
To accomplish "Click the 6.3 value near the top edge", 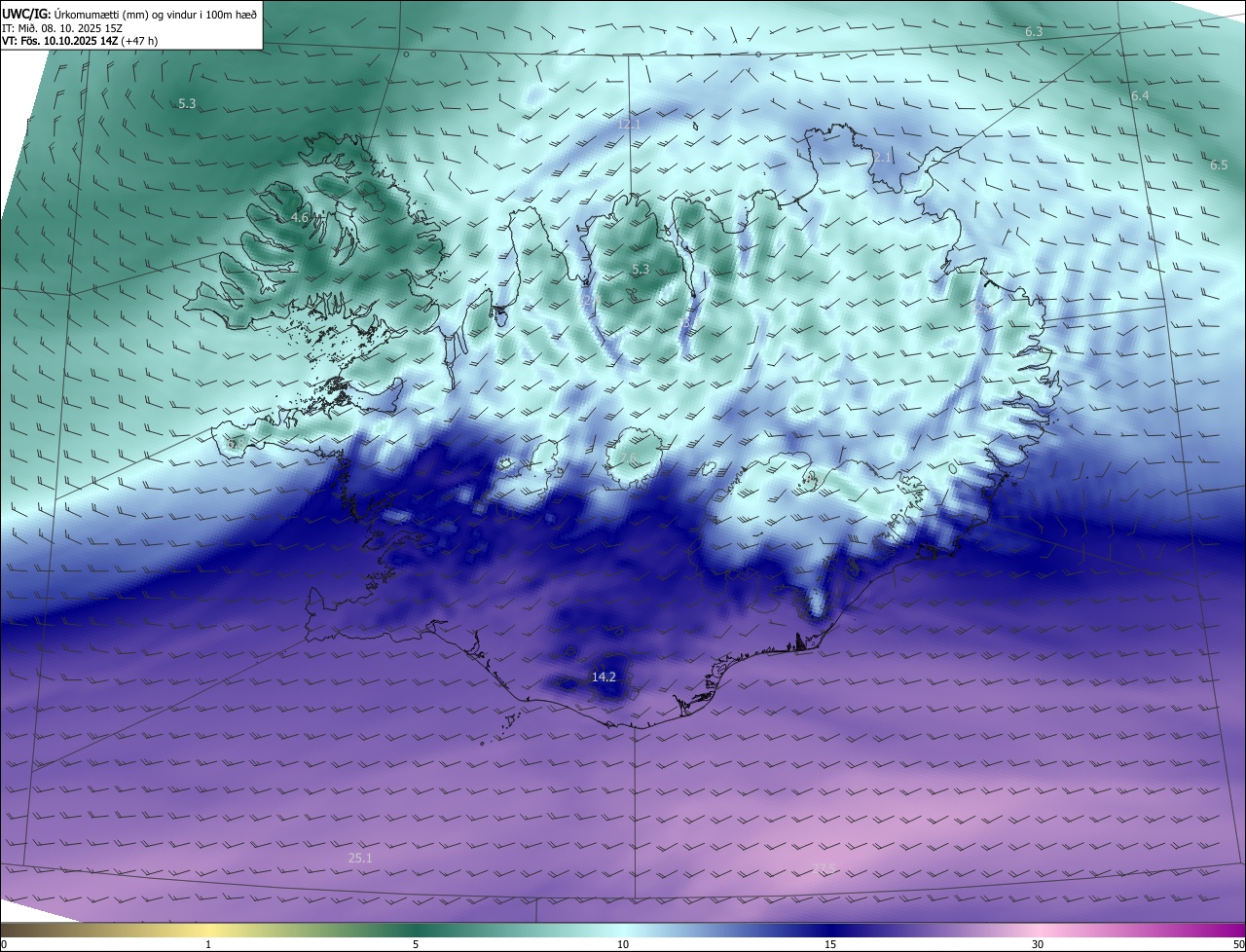I will (x=1034, y=32).
